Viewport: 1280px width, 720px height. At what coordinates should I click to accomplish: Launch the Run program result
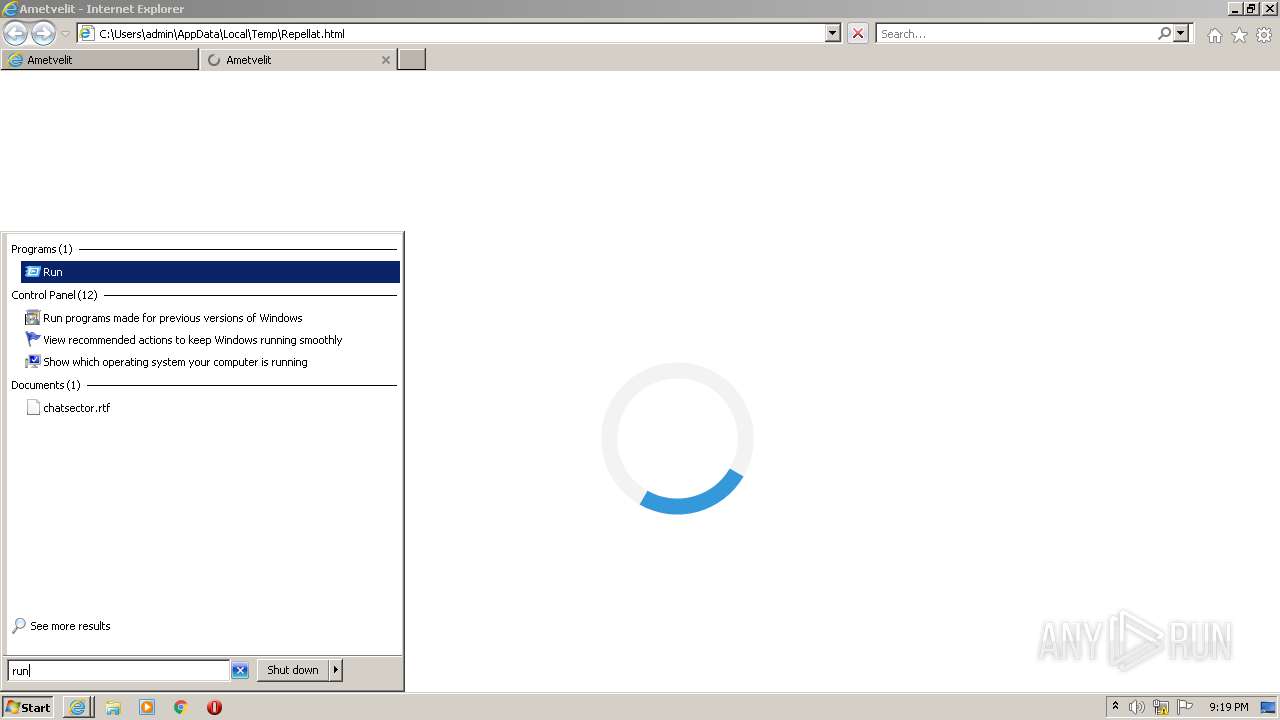point(210,272)
